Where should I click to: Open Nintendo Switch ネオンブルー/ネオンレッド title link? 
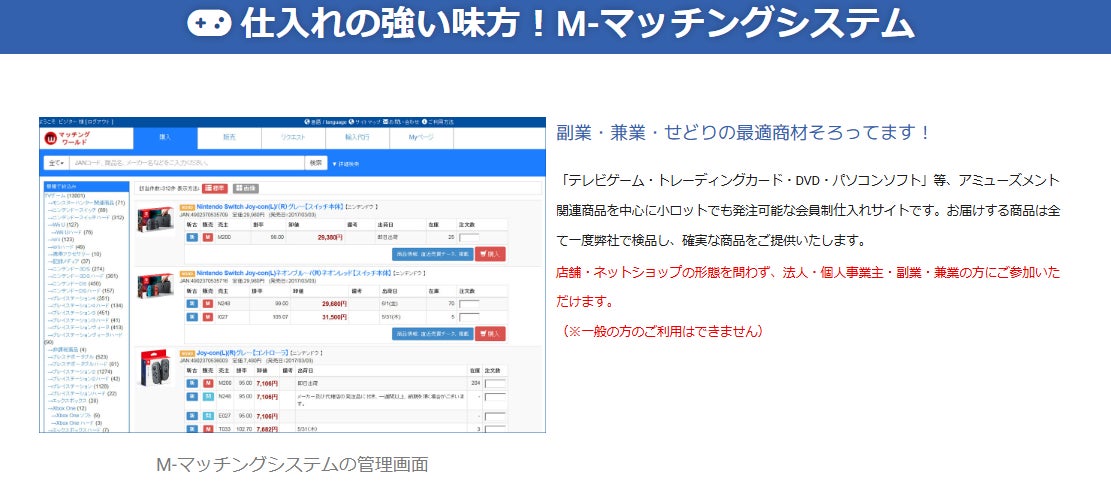(293, 273)
